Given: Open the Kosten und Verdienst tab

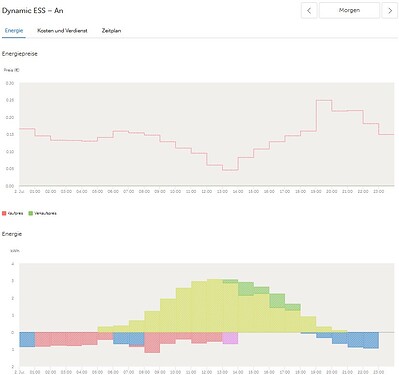Looking at the screenshot, I should point(62,31).
